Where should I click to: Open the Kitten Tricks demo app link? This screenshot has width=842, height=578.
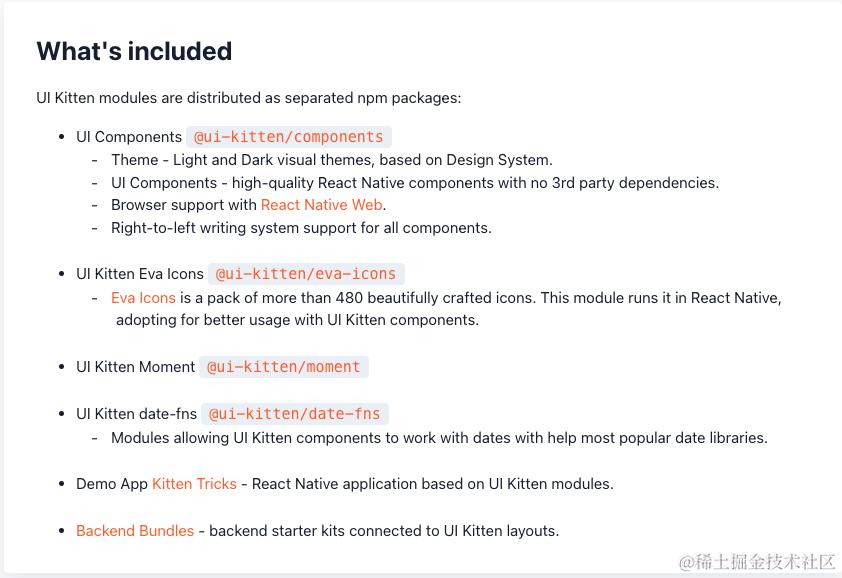(194, 484)
